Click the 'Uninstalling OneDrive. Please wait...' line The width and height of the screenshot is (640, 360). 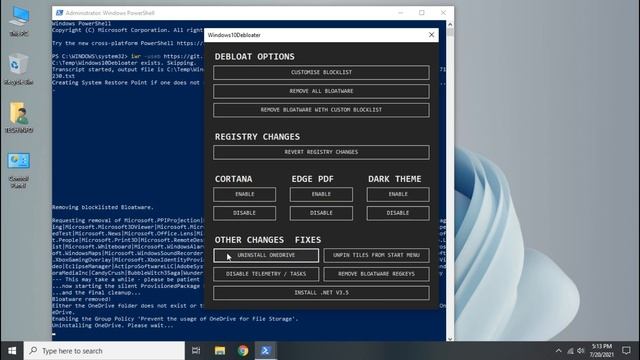(x=113, y=325)
